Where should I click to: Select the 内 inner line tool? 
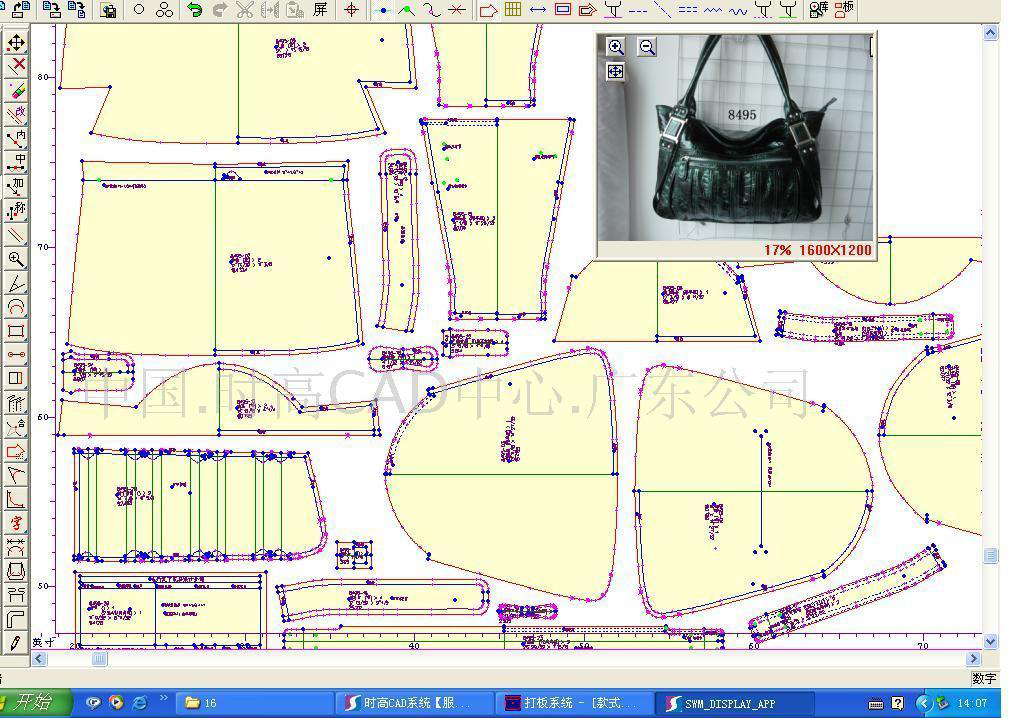pos(16,139)
